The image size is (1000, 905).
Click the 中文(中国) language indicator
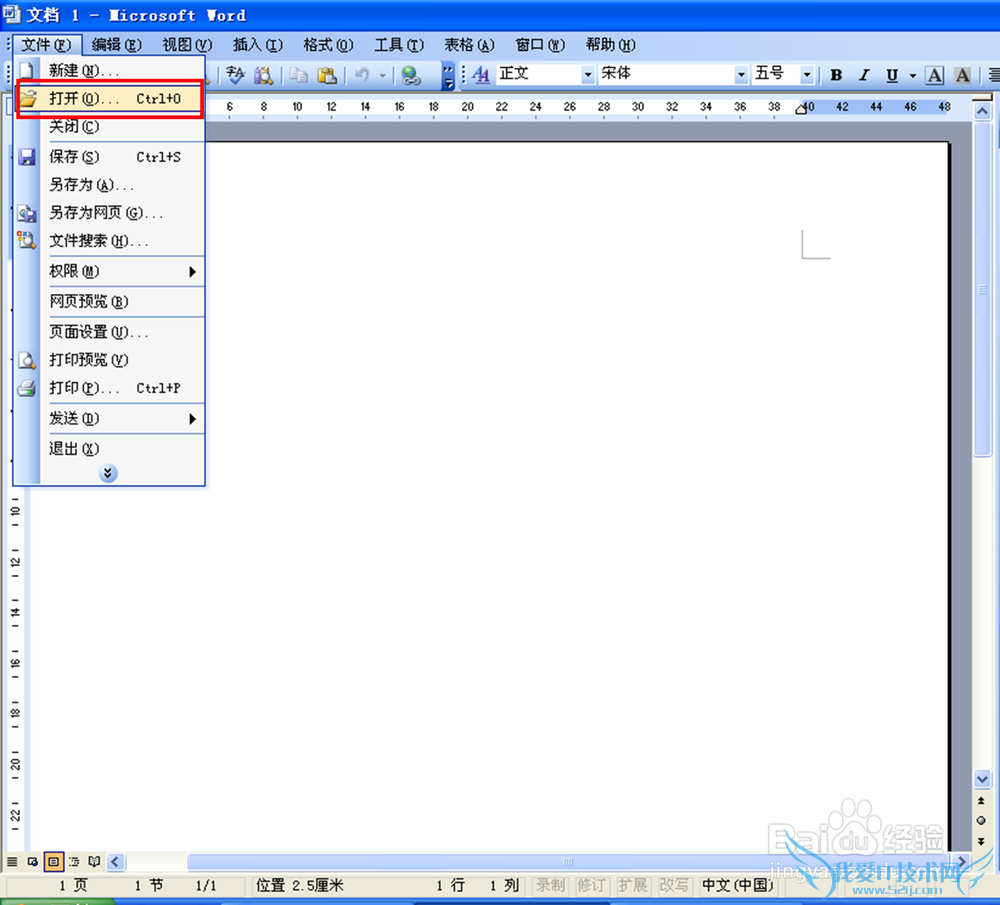pos(737,885)
